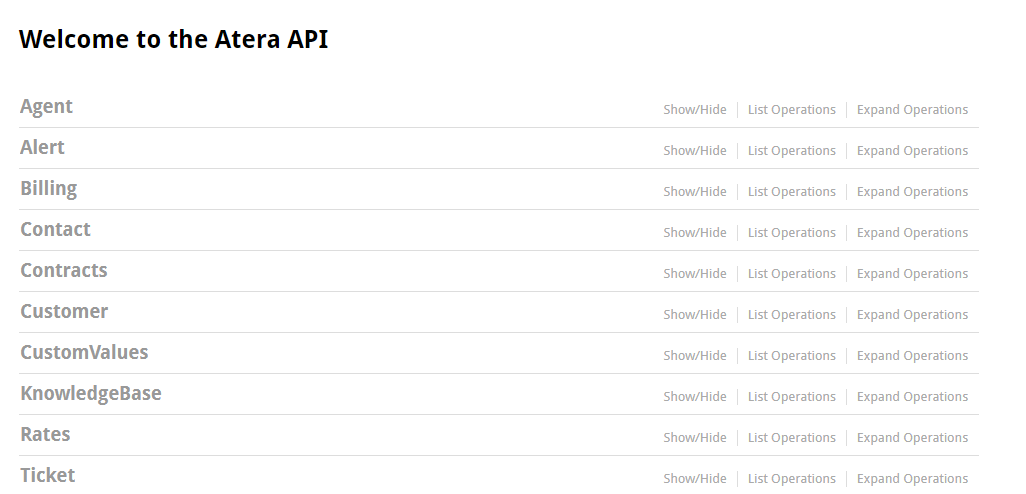
Task: Expand Operations for Customer
Action: coord(912,315)
